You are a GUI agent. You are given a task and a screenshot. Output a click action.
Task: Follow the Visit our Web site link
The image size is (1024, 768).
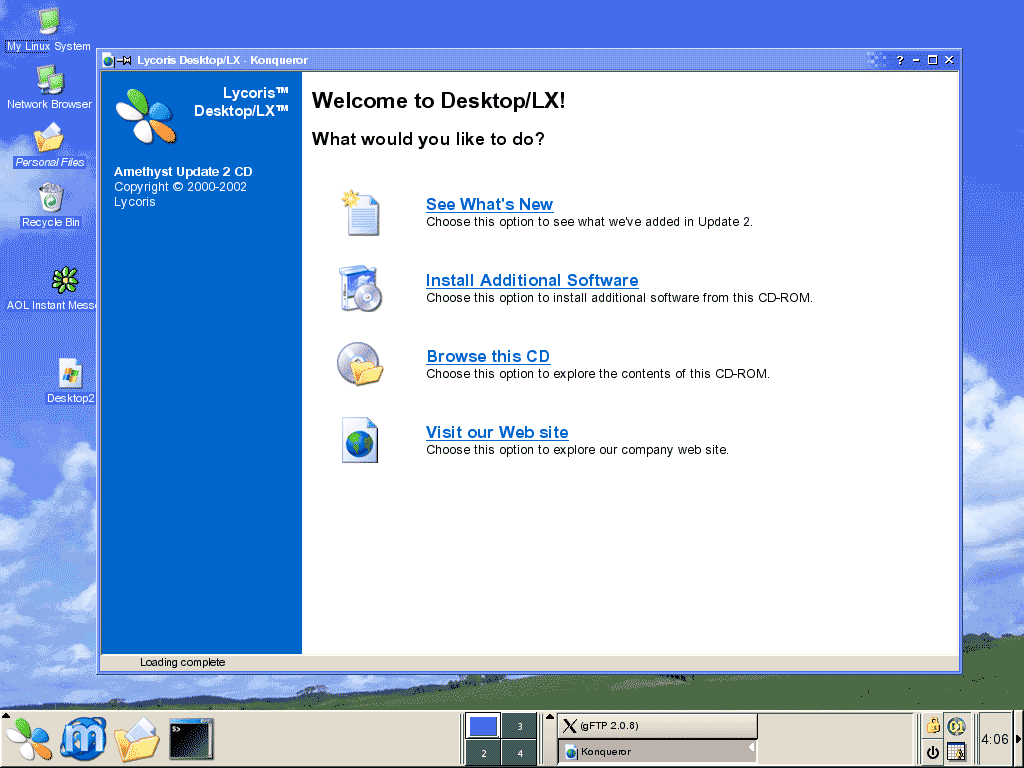tap(497, 433)
